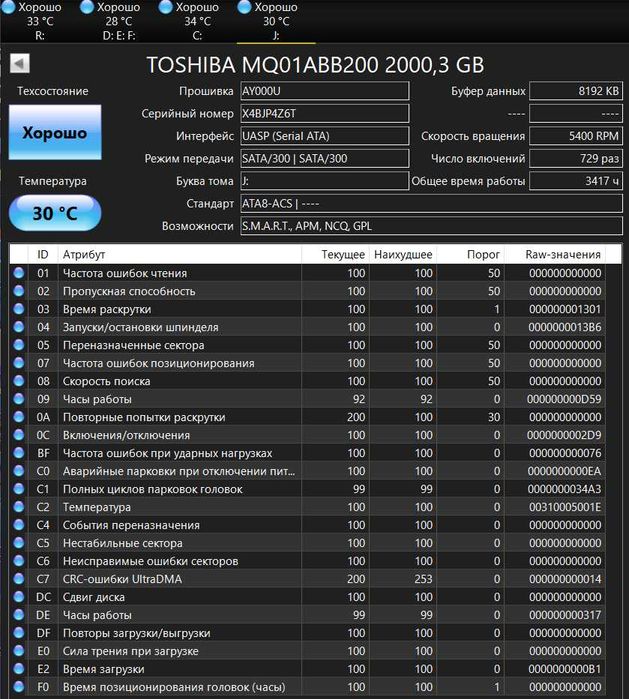Click the ID column header
The height and width of the screenshot is (699, 629).
(43, 255)
